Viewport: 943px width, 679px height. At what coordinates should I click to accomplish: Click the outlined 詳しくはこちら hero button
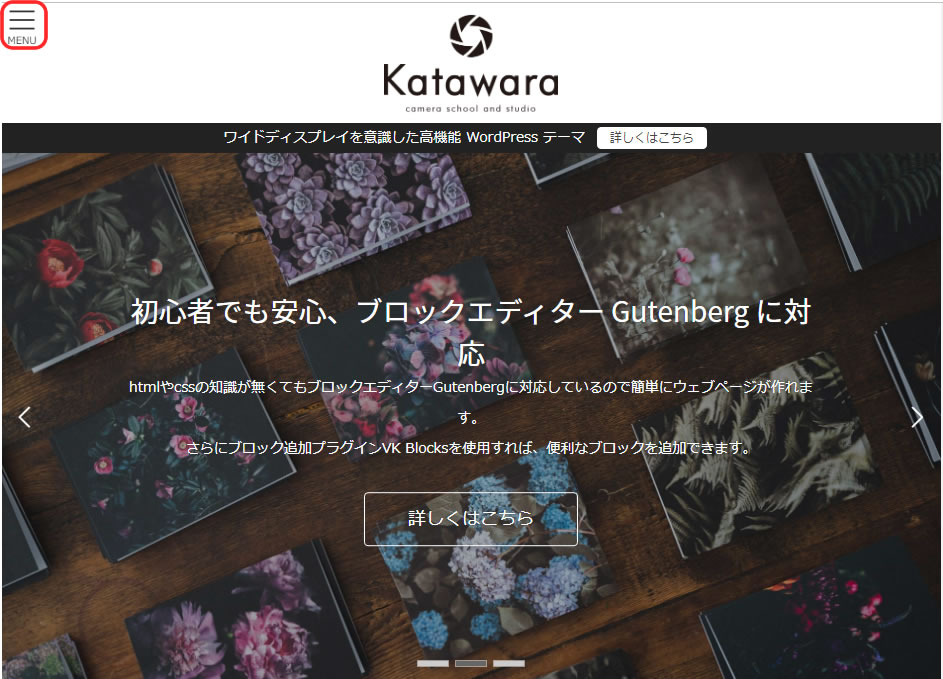tap(471, 518)
